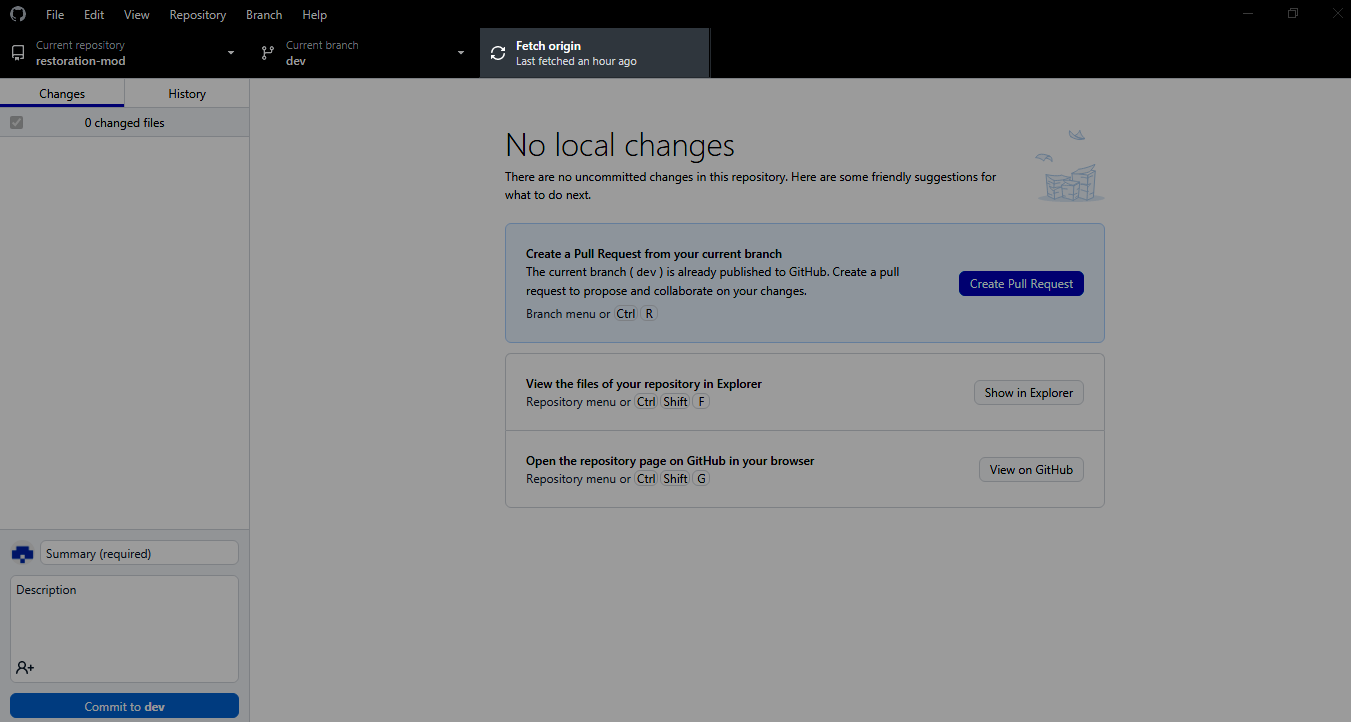The height and width of the screenshot is (722, 1351).
Task: Open the Repository menu
Action: (x=197, y=15)
